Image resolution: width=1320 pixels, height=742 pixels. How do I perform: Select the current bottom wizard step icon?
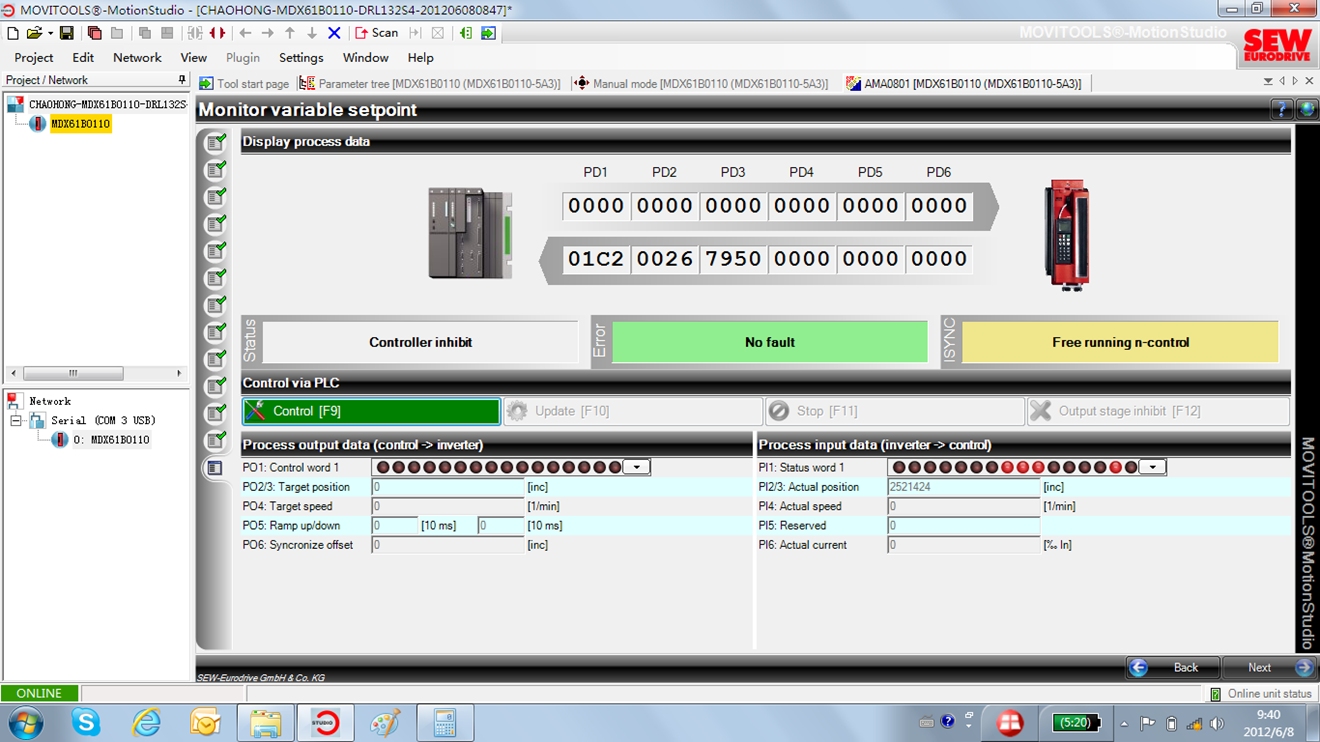215,467
